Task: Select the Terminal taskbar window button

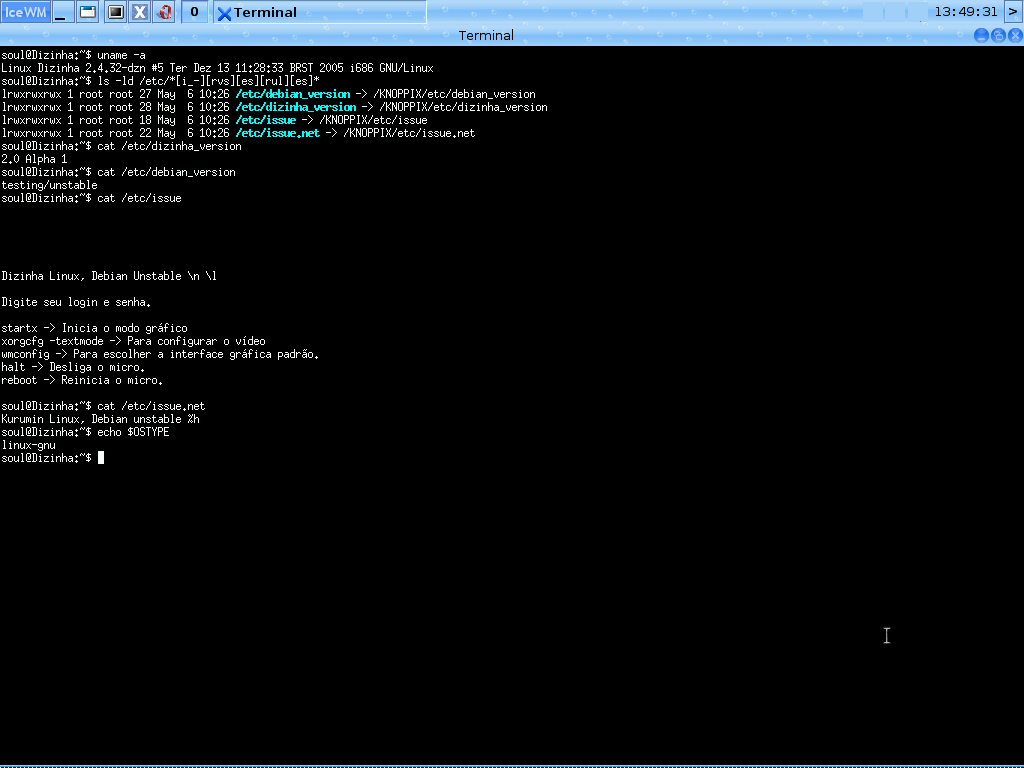Action: [319, 12]
